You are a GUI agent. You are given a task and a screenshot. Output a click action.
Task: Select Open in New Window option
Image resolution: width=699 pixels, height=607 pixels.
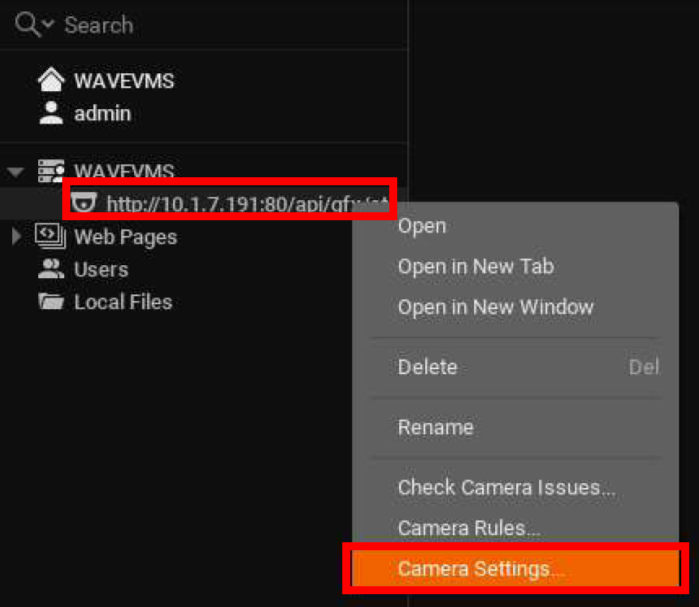pyautogui.click(x=495, y=307)
